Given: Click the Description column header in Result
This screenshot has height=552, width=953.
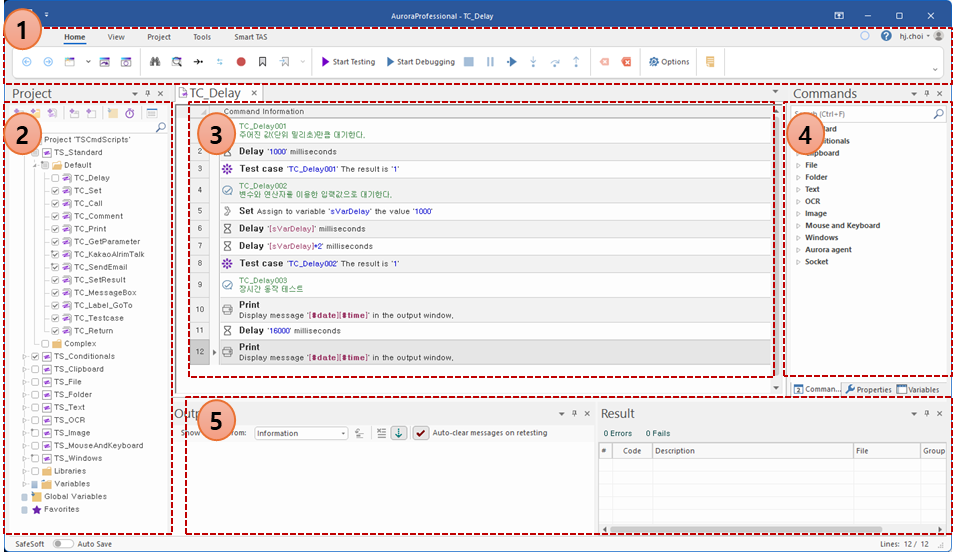Looking at the screenshot, I should (753, 450).
